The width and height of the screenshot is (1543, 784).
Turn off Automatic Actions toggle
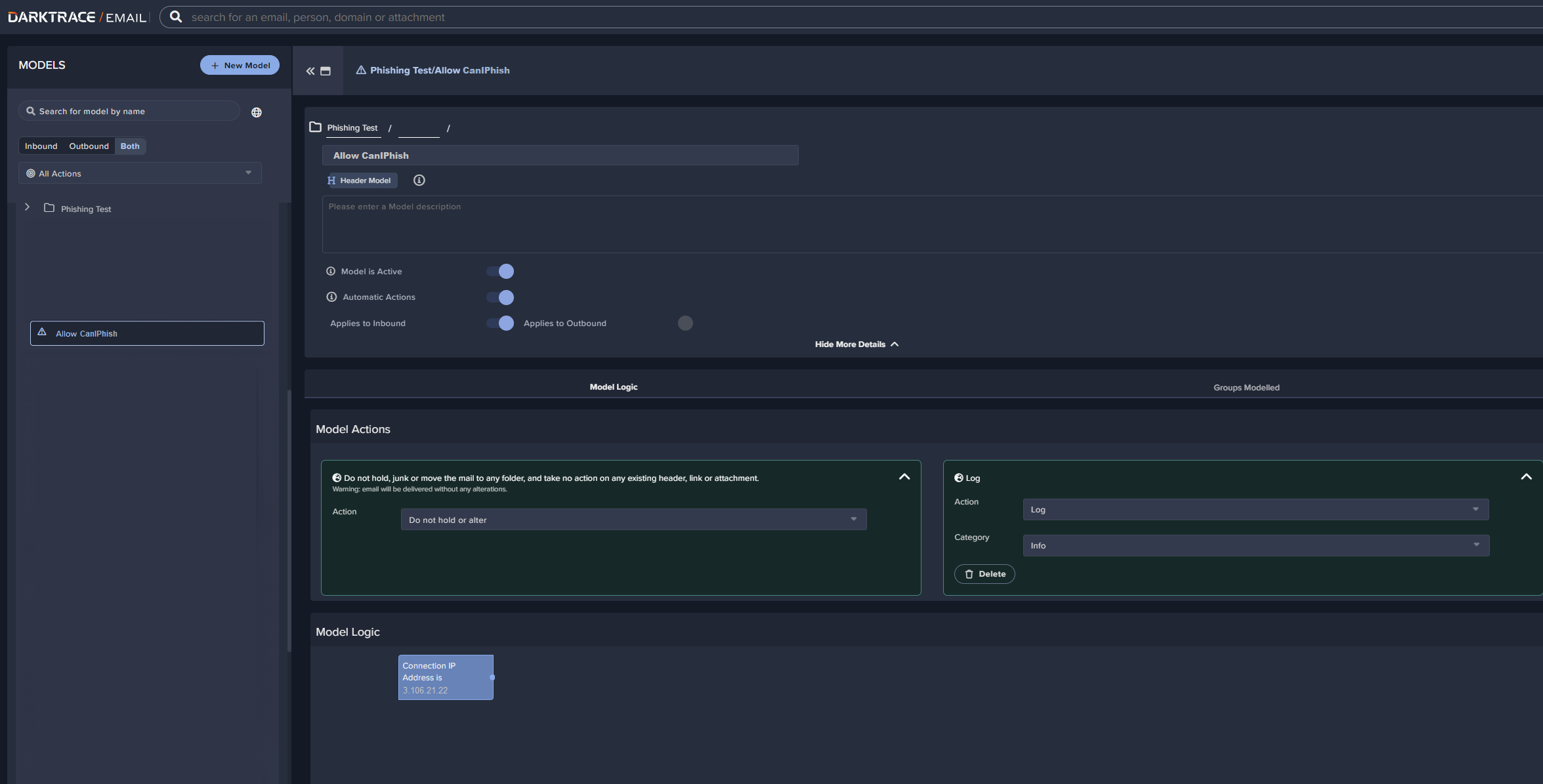pyautogui.click(x=500, y=297)
